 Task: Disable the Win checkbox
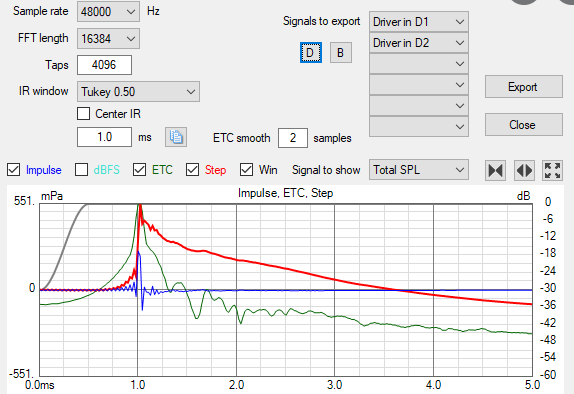point(246,170)
